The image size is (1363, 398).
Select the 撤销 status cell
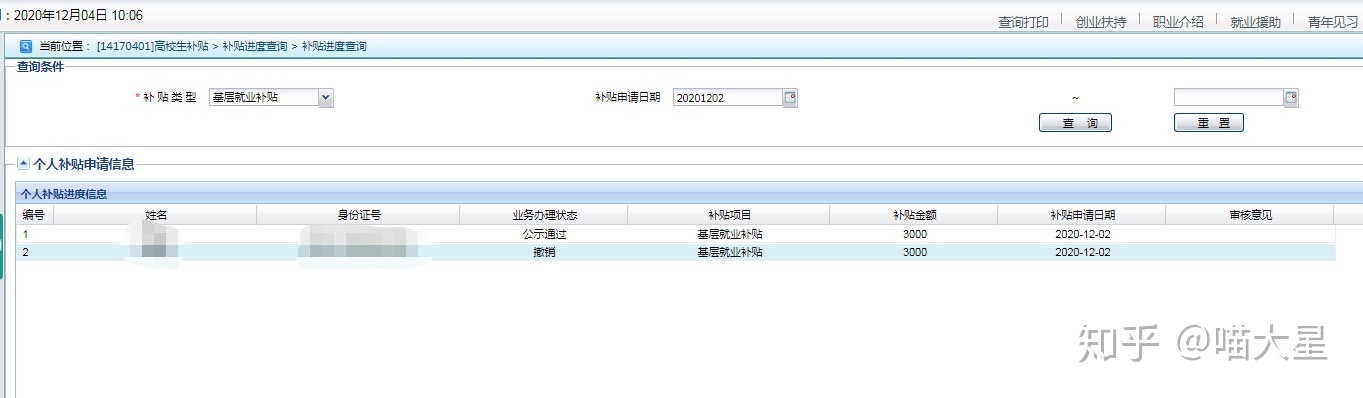[x=544, y=253]
